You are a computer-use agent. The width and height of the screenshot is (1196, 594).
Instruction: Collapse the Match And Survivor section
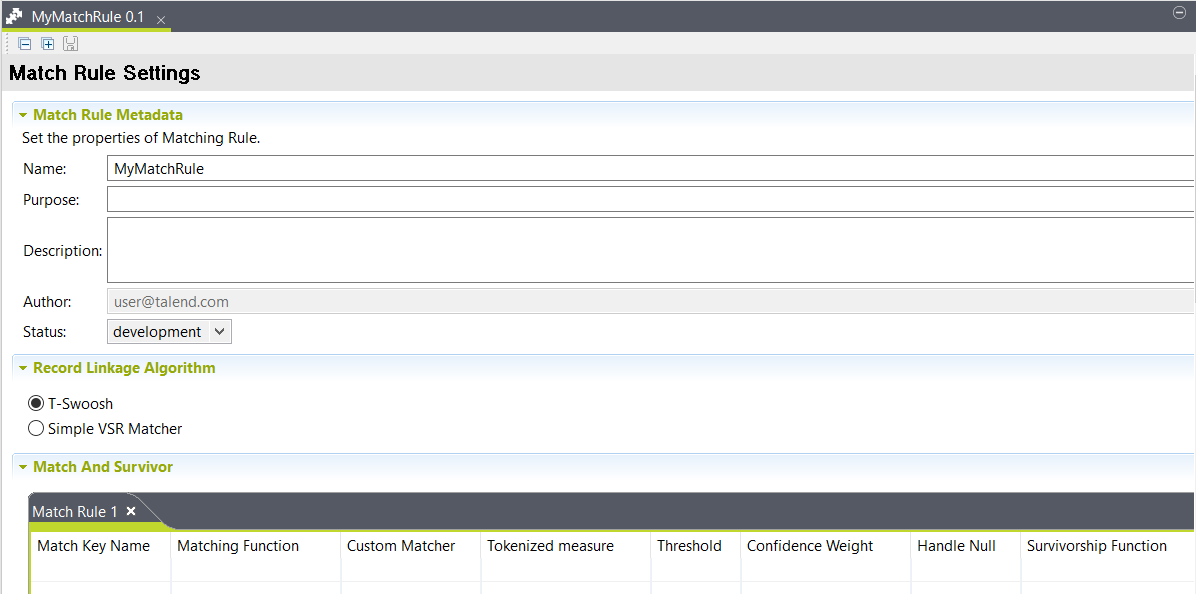click(23, 467)
